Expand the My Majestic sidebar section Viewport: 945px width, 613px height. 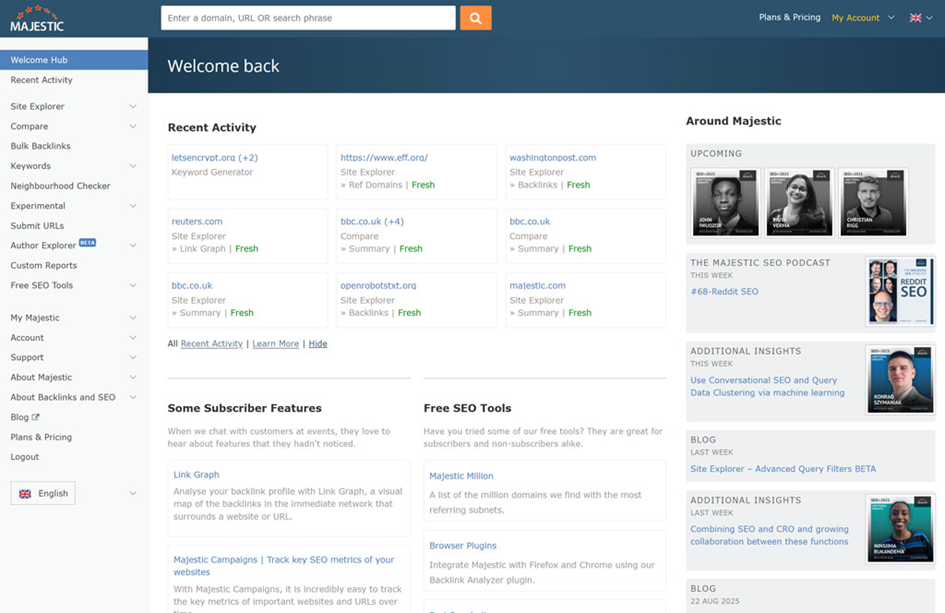click(133, 318)
